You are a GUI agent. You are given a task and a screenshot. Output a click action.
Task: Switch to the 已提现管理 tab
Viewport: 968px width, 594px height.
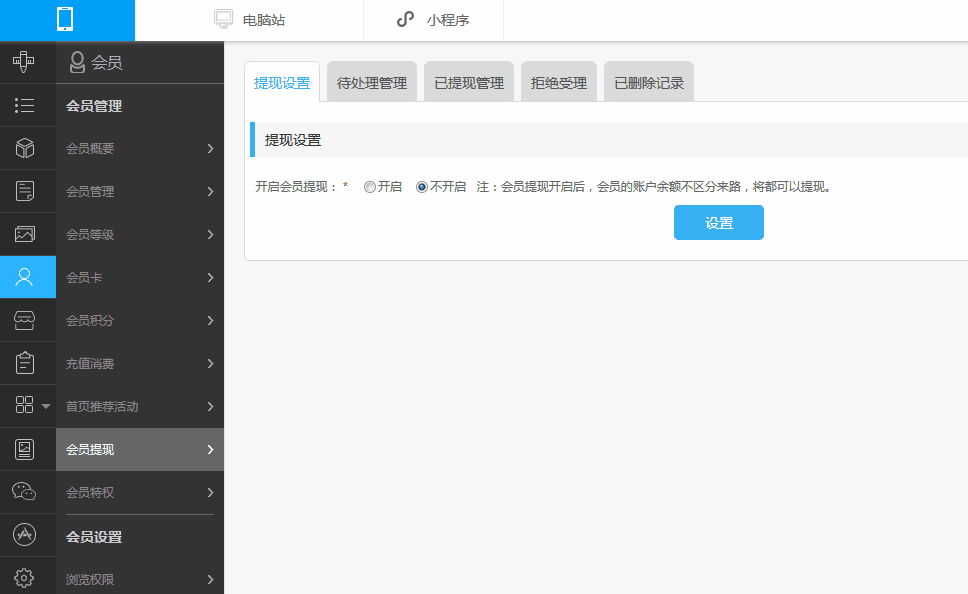click(x=469, y=83)
